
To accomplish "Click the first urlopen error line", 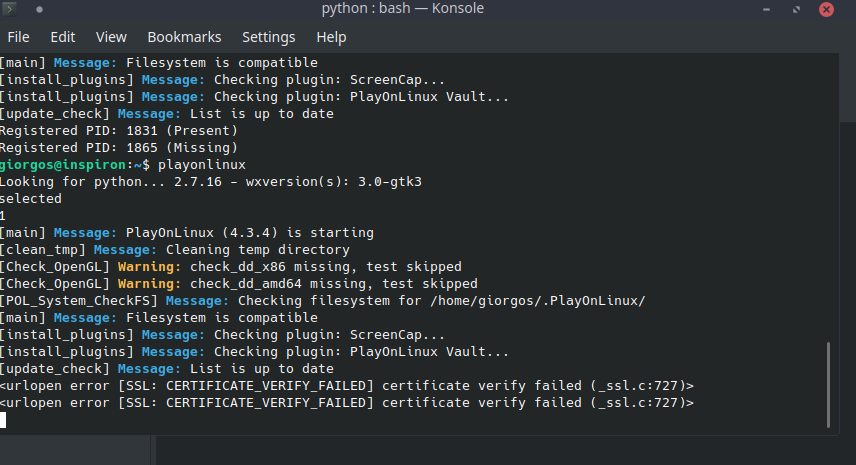I will tap(347, 386).
